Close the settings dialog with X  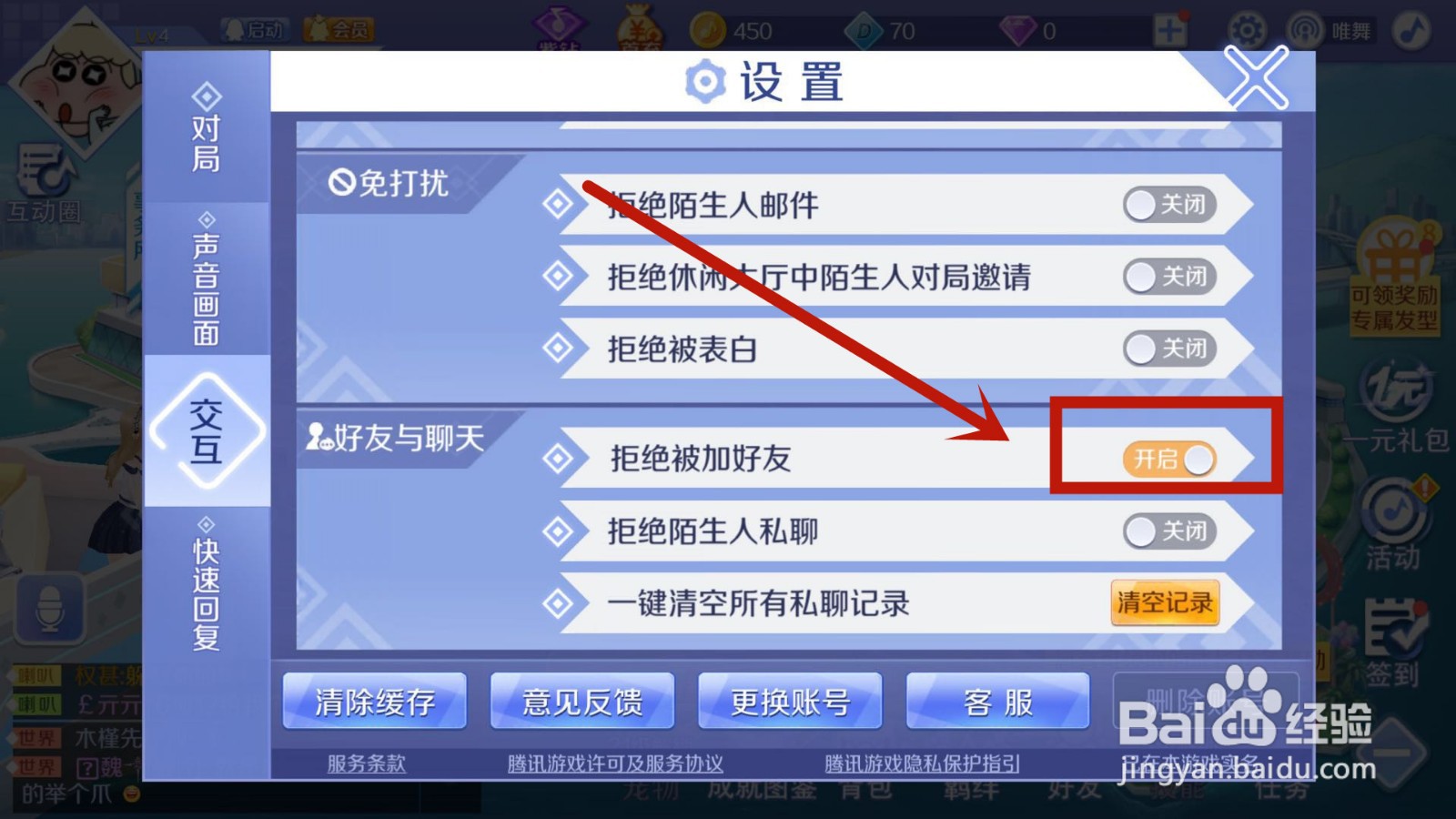(x=1256, y=77)
